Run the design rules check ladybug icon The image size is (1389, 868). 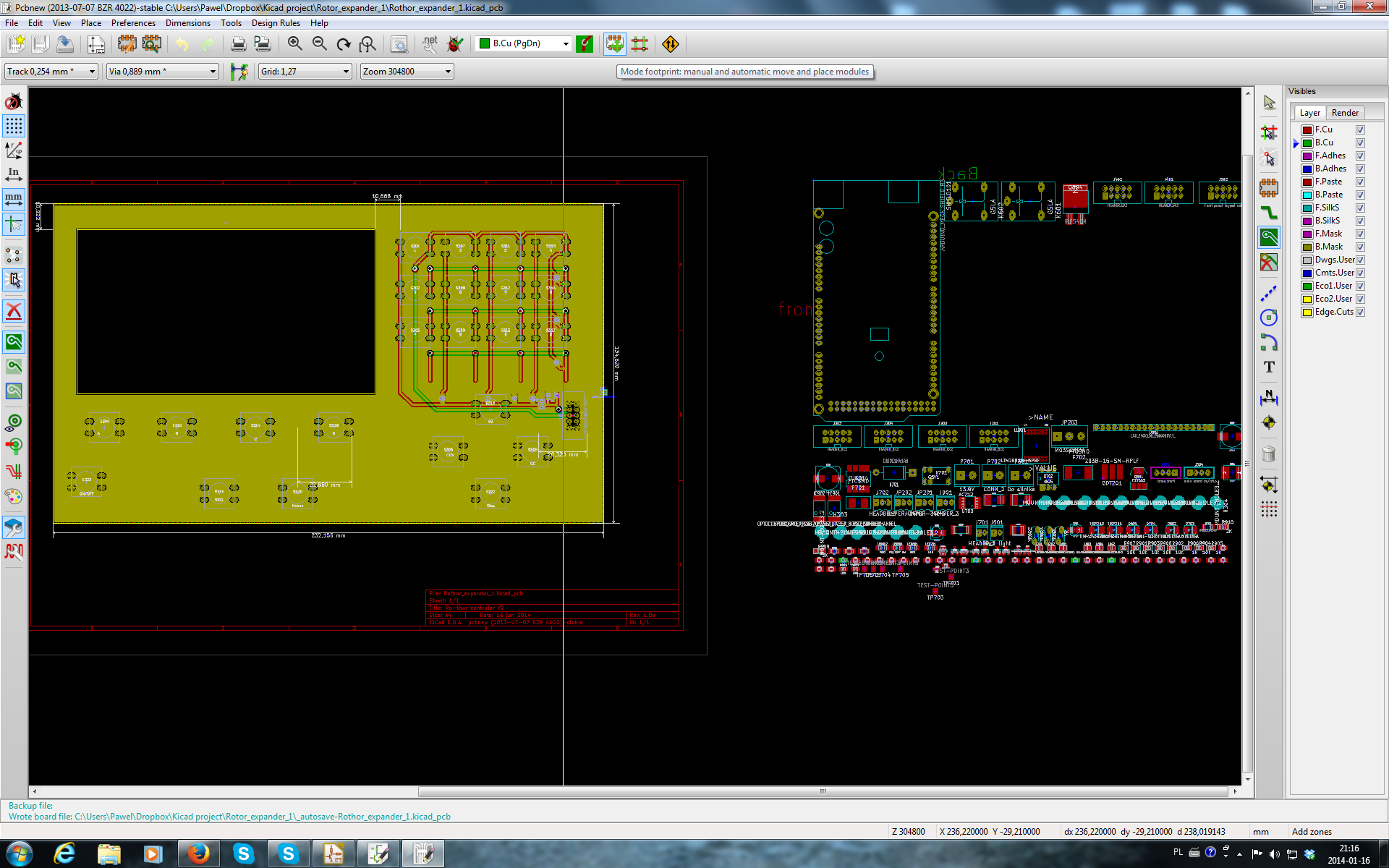[x=455, y=44]
